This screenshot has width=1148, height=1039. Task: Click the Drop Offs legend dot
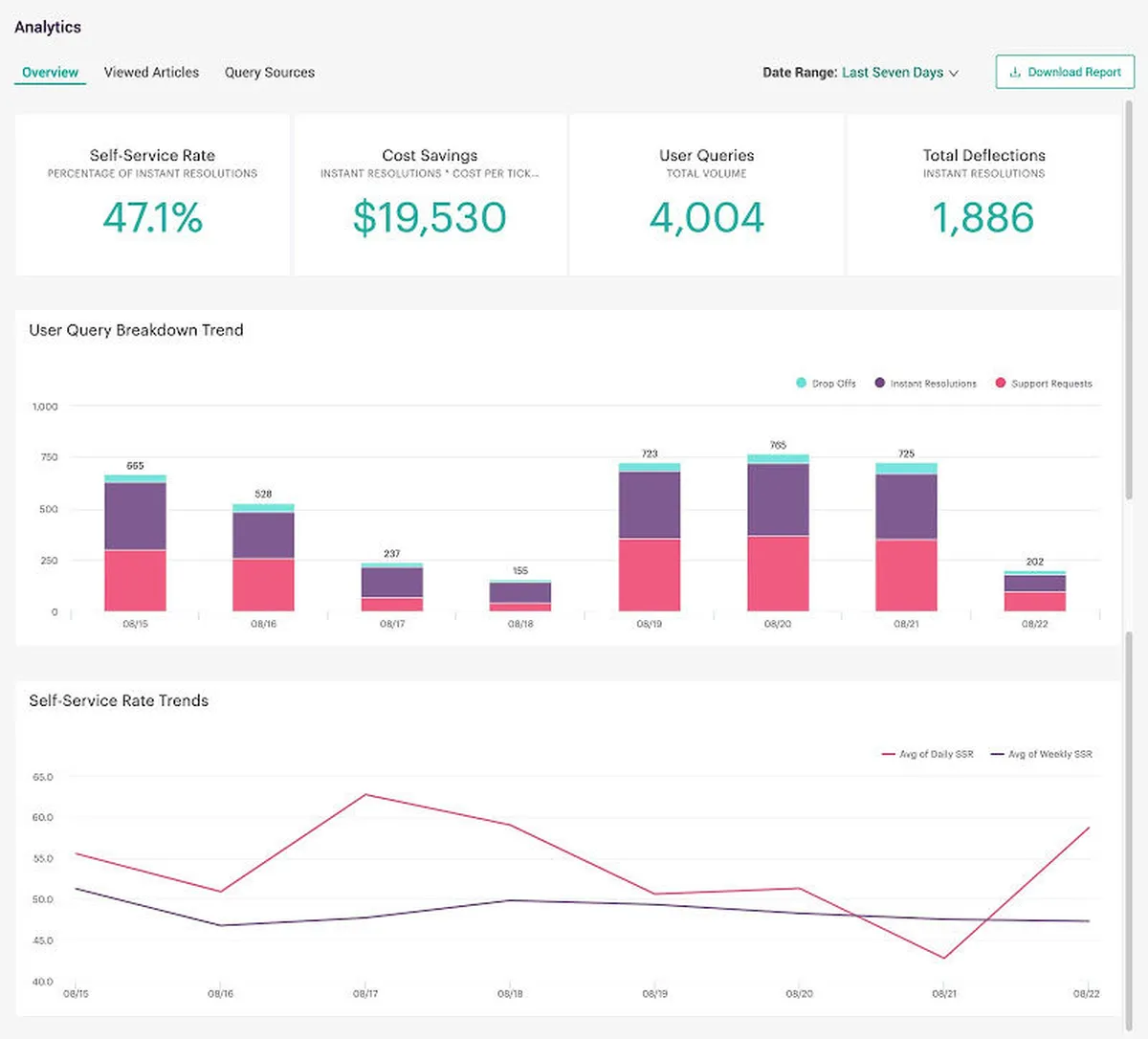pyautogui.click(x=801, y=383)
